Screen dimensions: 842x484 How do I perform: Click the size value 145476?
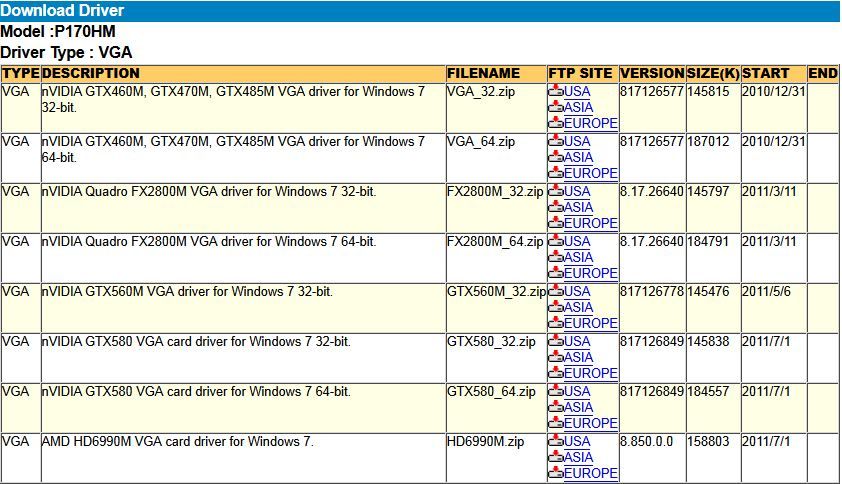708,291
